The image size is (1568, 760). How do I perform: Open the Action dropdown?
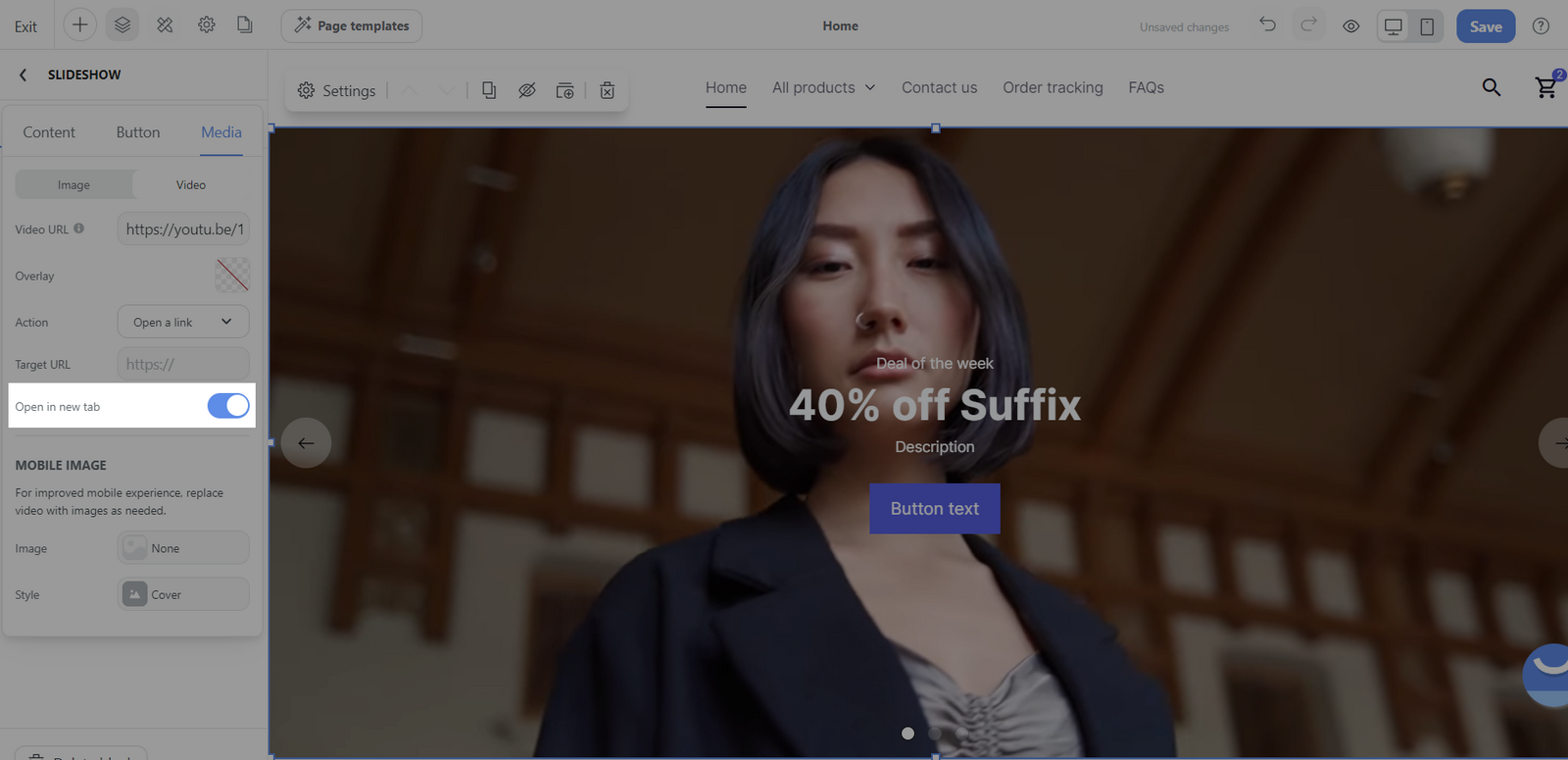[183, 322]
